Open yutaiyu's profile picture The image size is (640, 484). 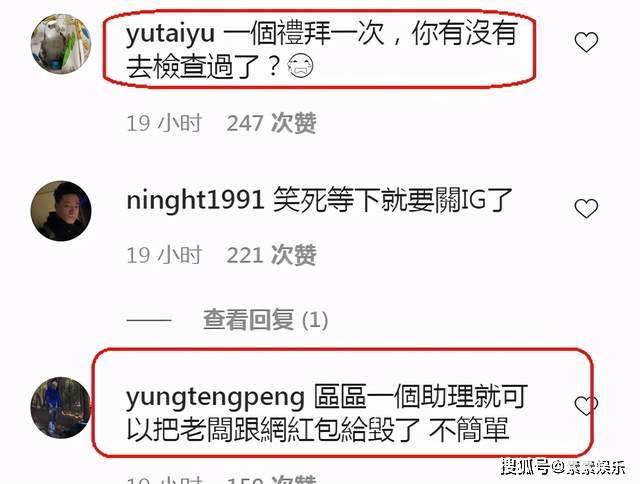pyautogui.click(x=61, y=44)
